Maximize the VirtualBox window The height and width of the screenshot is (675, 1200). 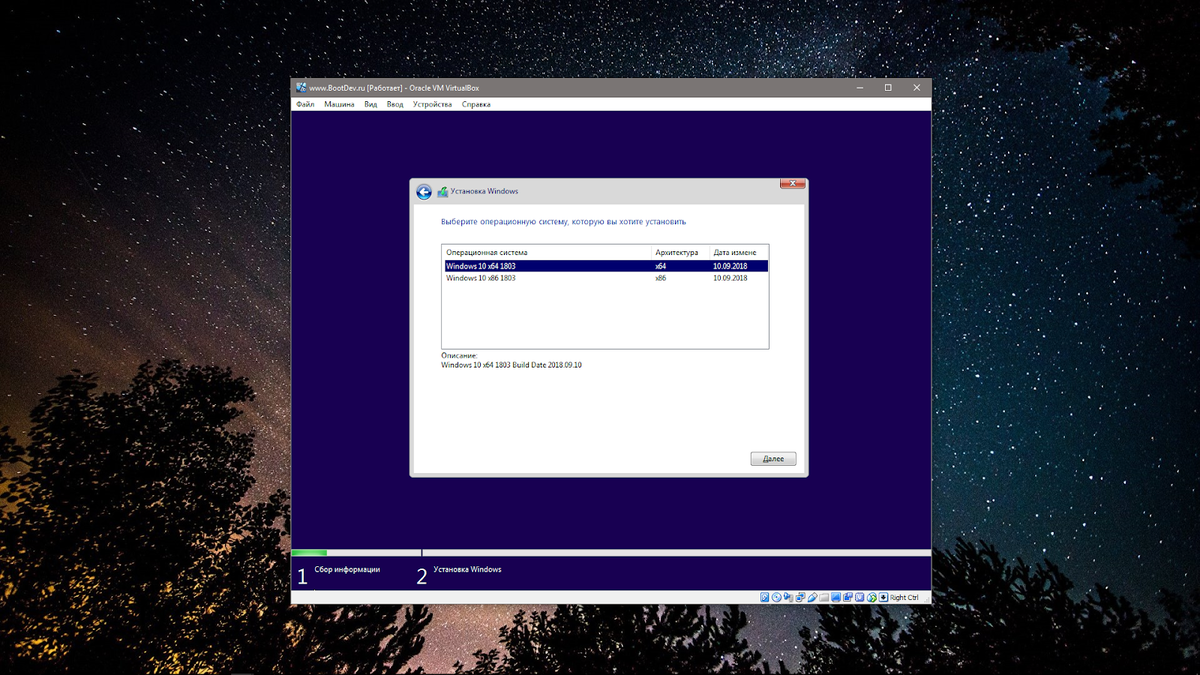point(888,88)
